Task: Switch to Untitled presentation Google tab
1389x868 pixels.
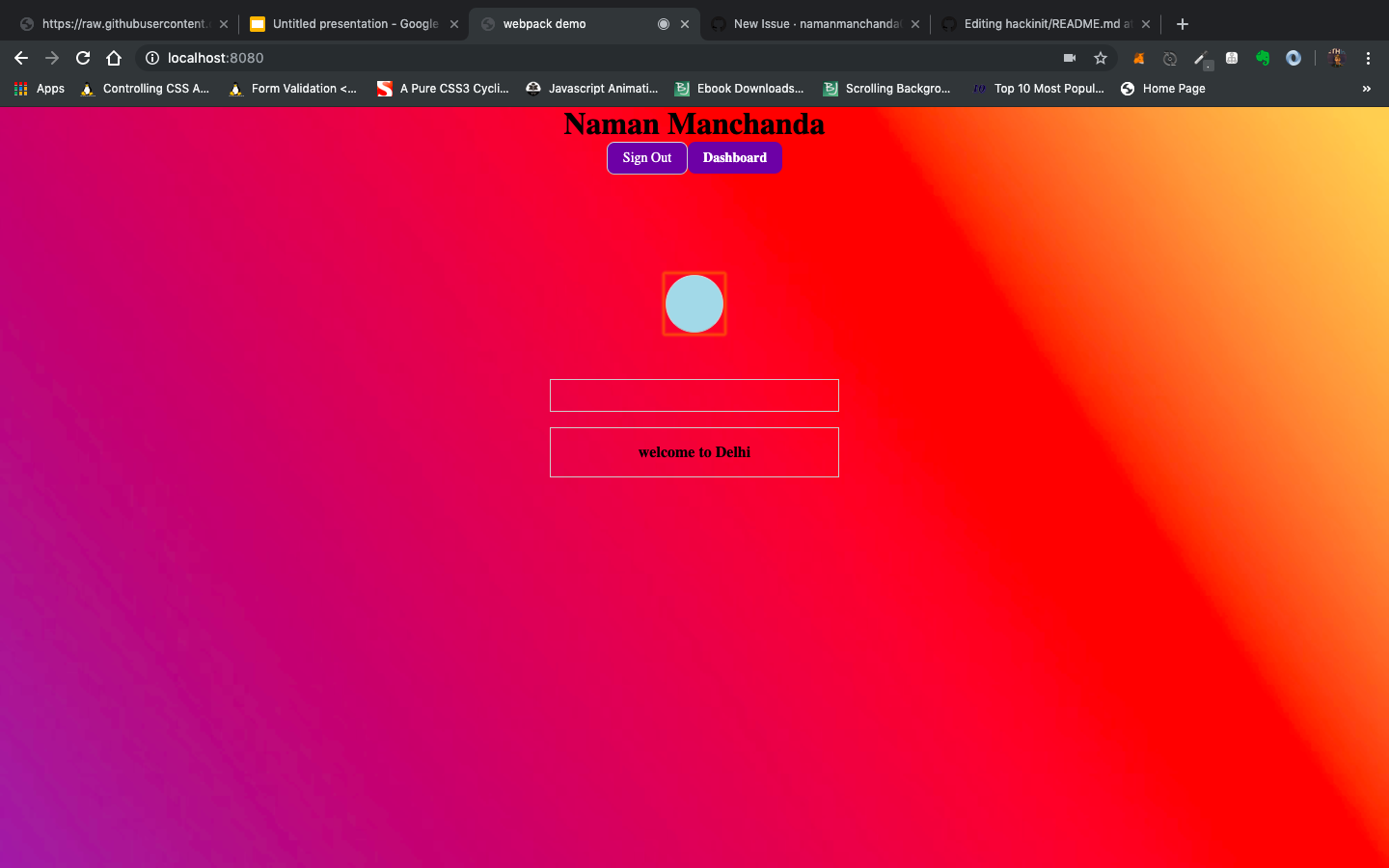Action: (355, 24)
